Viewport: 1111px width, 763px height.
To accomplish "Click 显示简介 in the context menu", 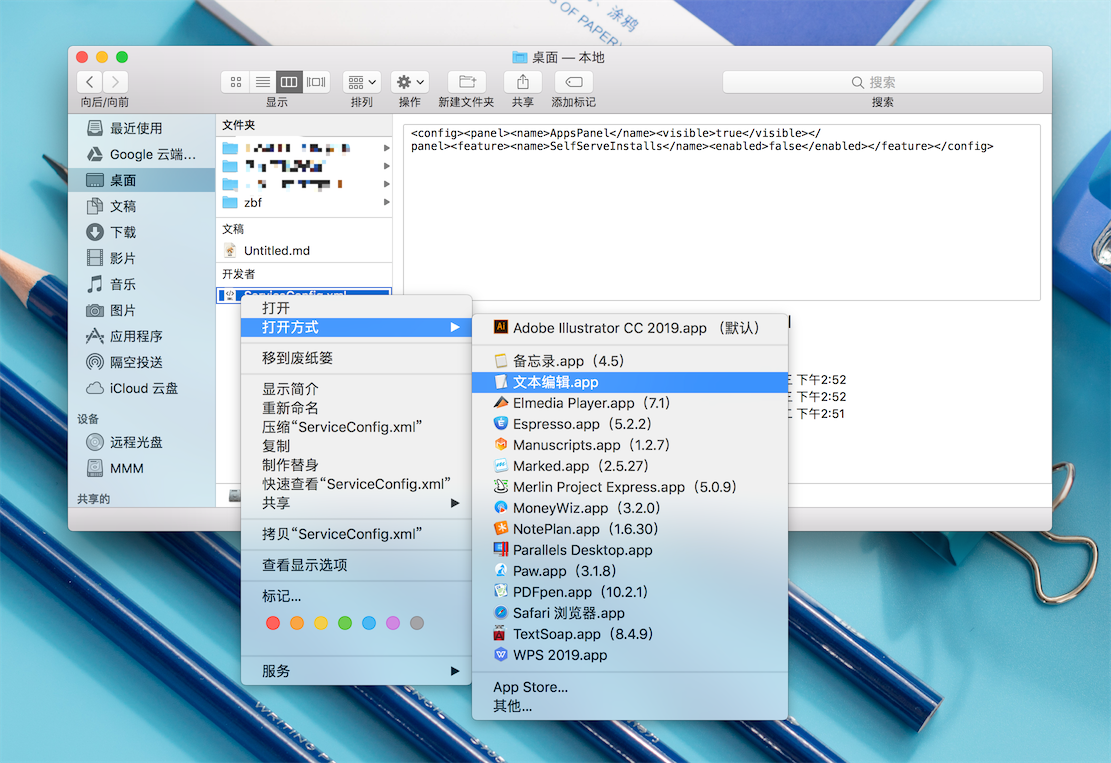I will [356, 389].
